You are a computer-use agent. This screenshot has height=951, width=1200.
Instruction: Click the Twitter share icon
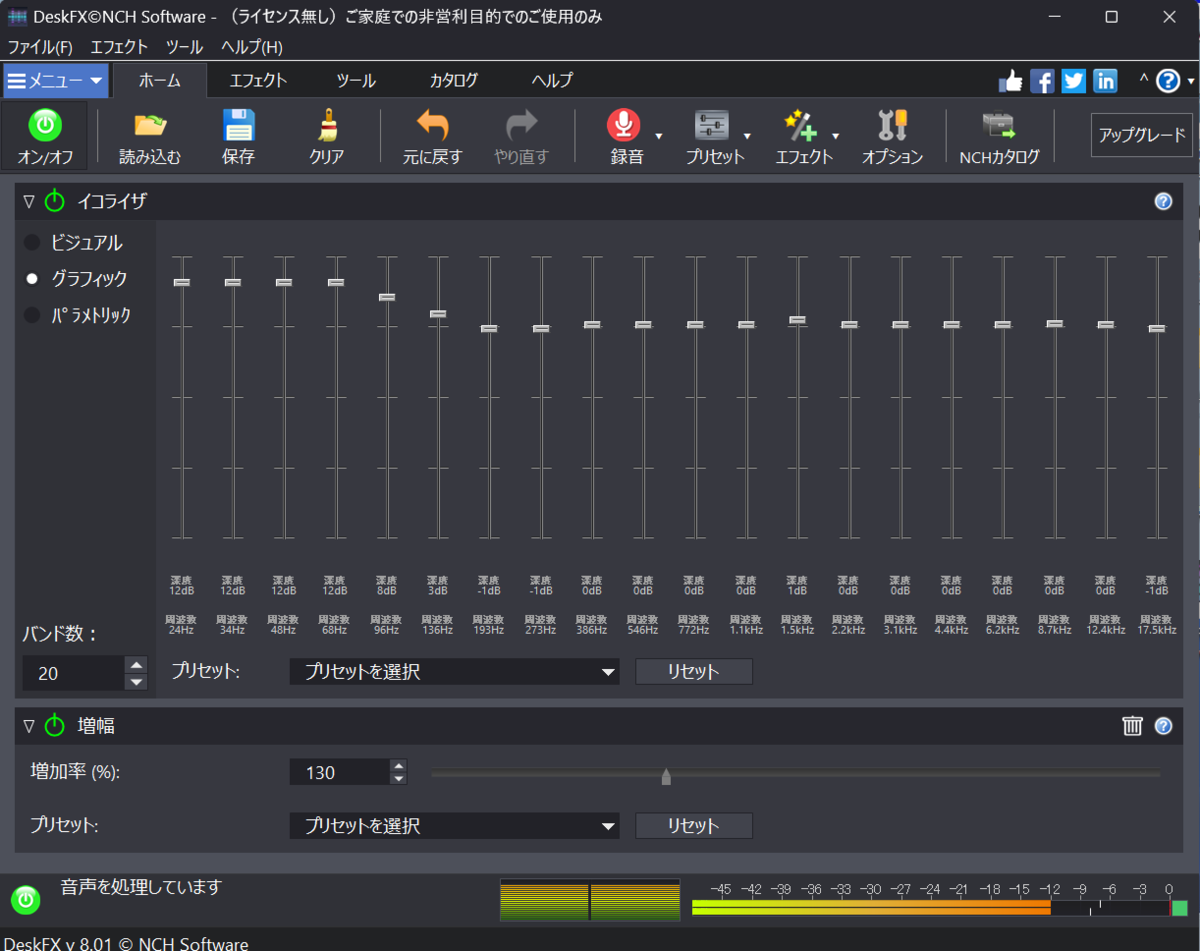(1074, 81)
